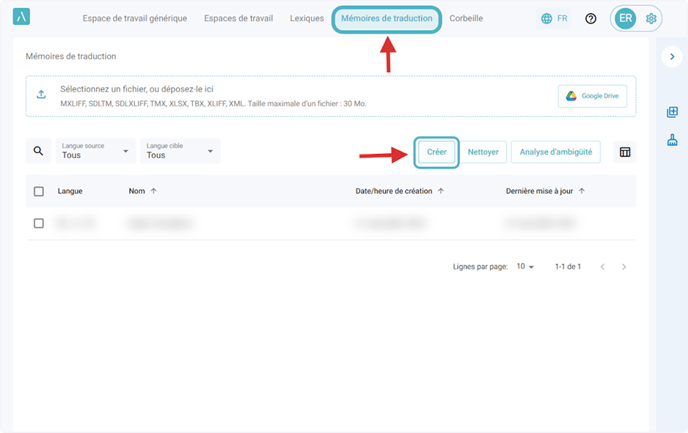Click the Créer button
688x433 pixels.
[437, 152]
